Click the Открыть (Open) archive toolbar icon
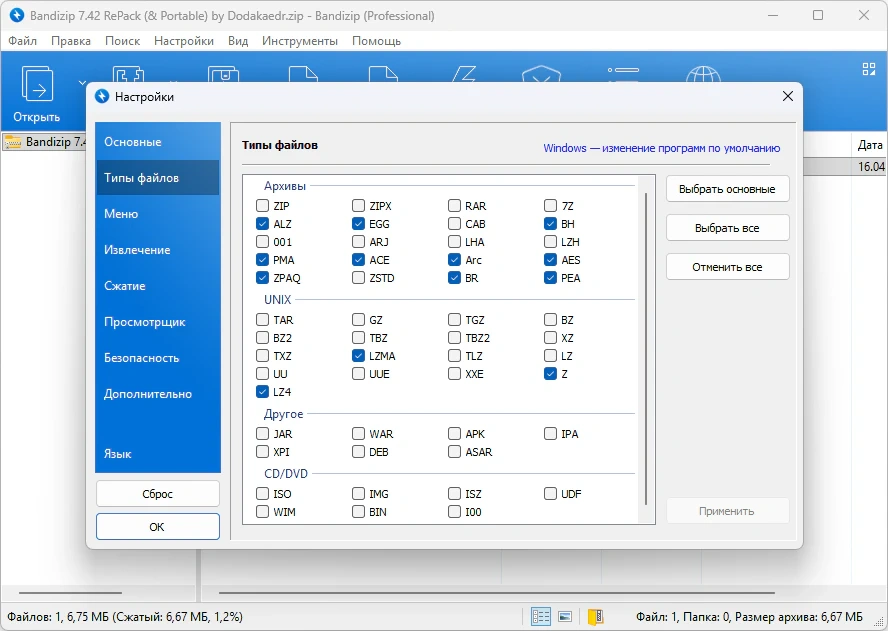 pyautogui.click(x=37, y=92)
